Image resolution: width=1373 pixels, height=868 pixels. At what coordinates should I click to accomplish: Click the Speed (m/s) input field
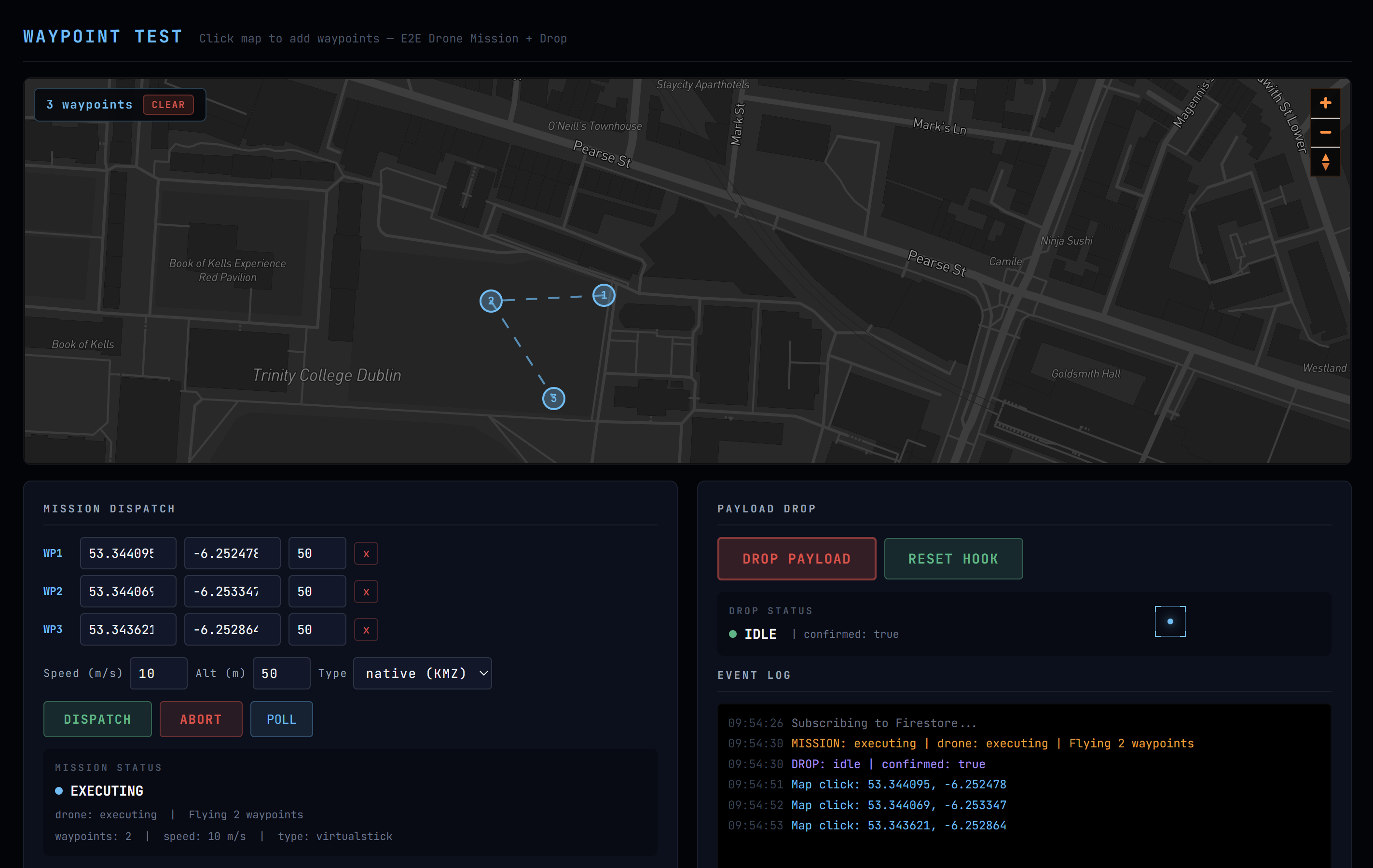[159, 674]
